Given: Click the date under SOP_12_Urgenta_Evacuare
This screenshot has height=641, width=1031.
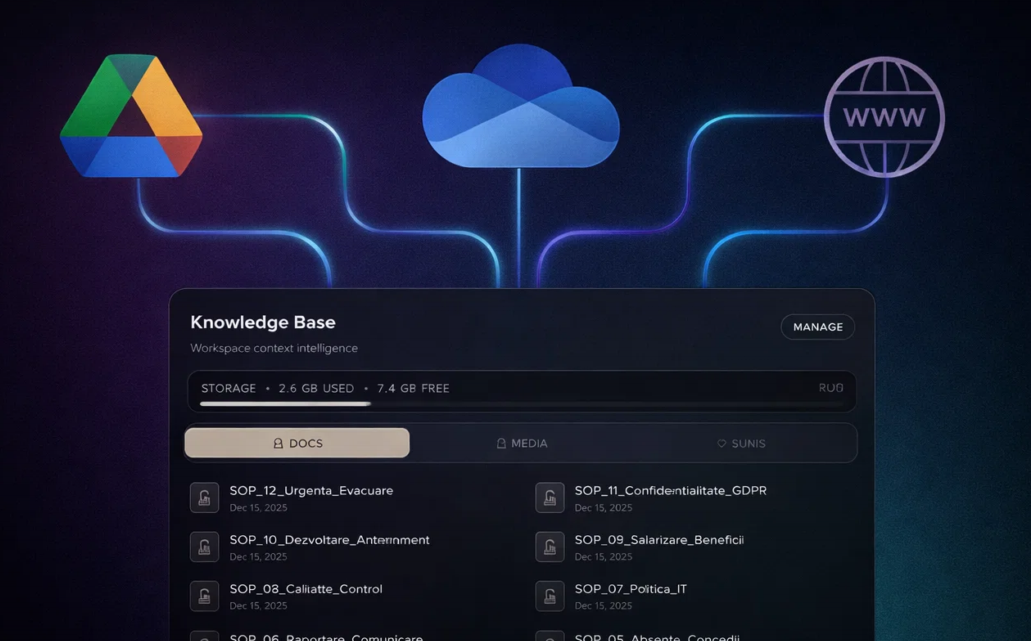Looking at the screenshot, I should click(x=258, y=508).
